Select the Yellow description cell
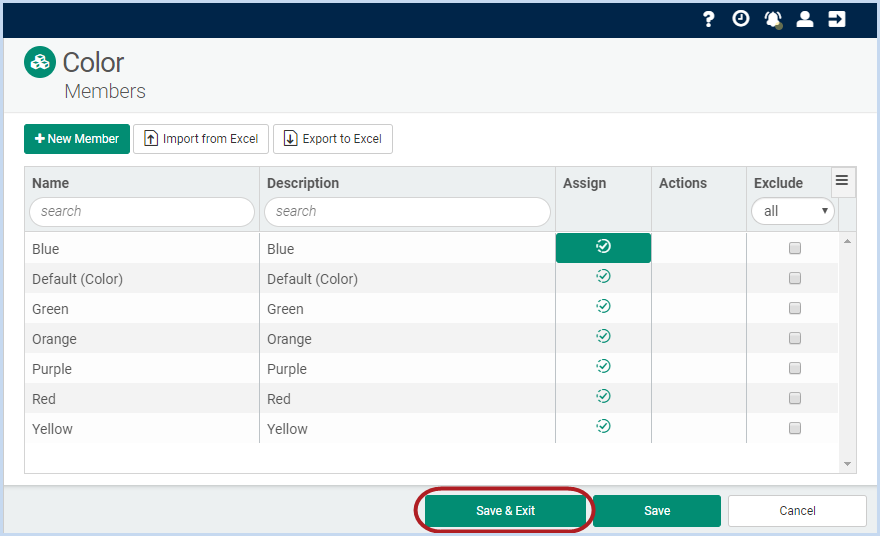This screenshot has height=536, width=880. click(x=407, y=428)
